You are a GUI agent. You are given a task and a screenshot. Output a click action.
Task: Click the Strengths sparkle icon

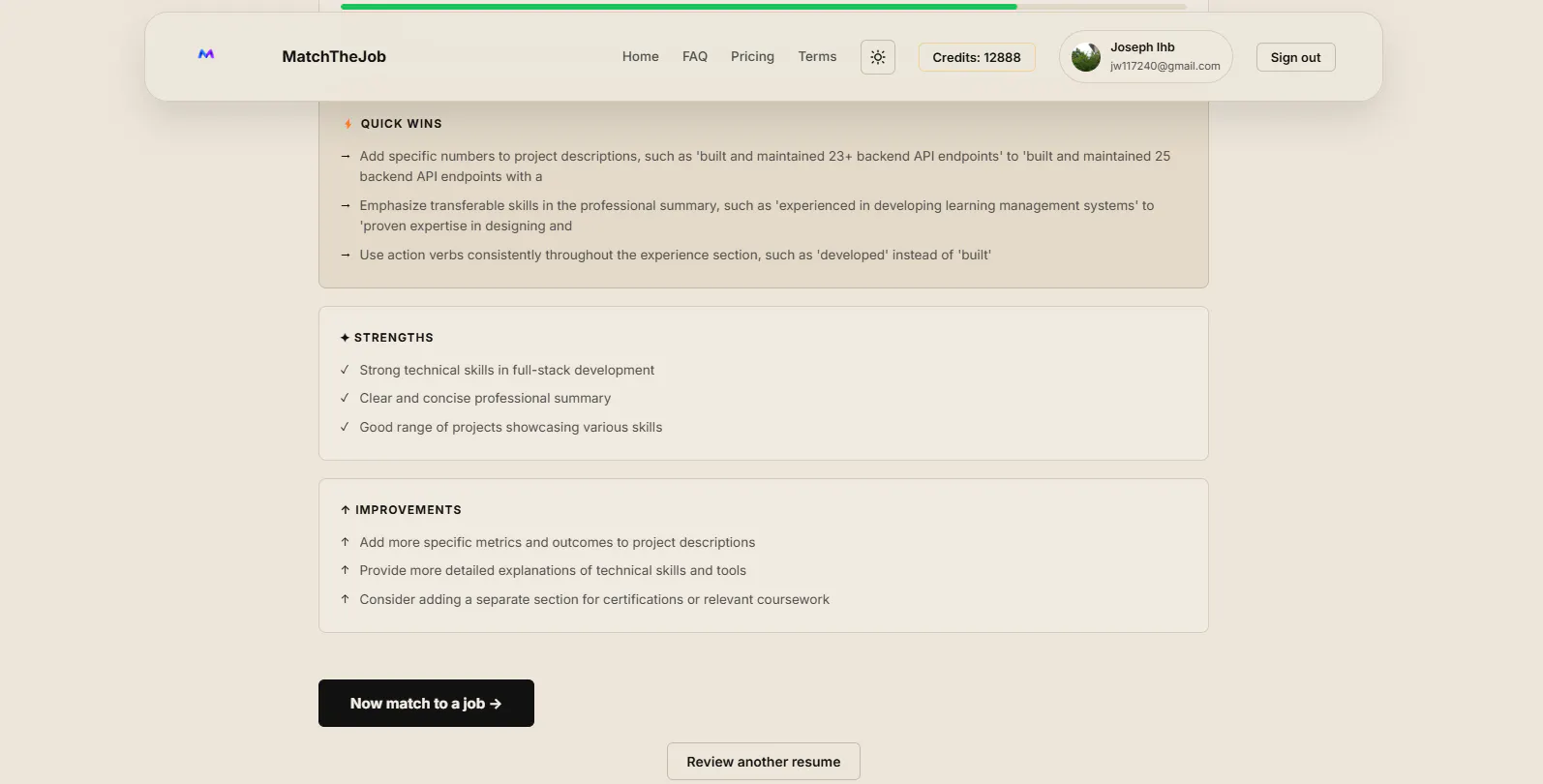coord(345,338)
